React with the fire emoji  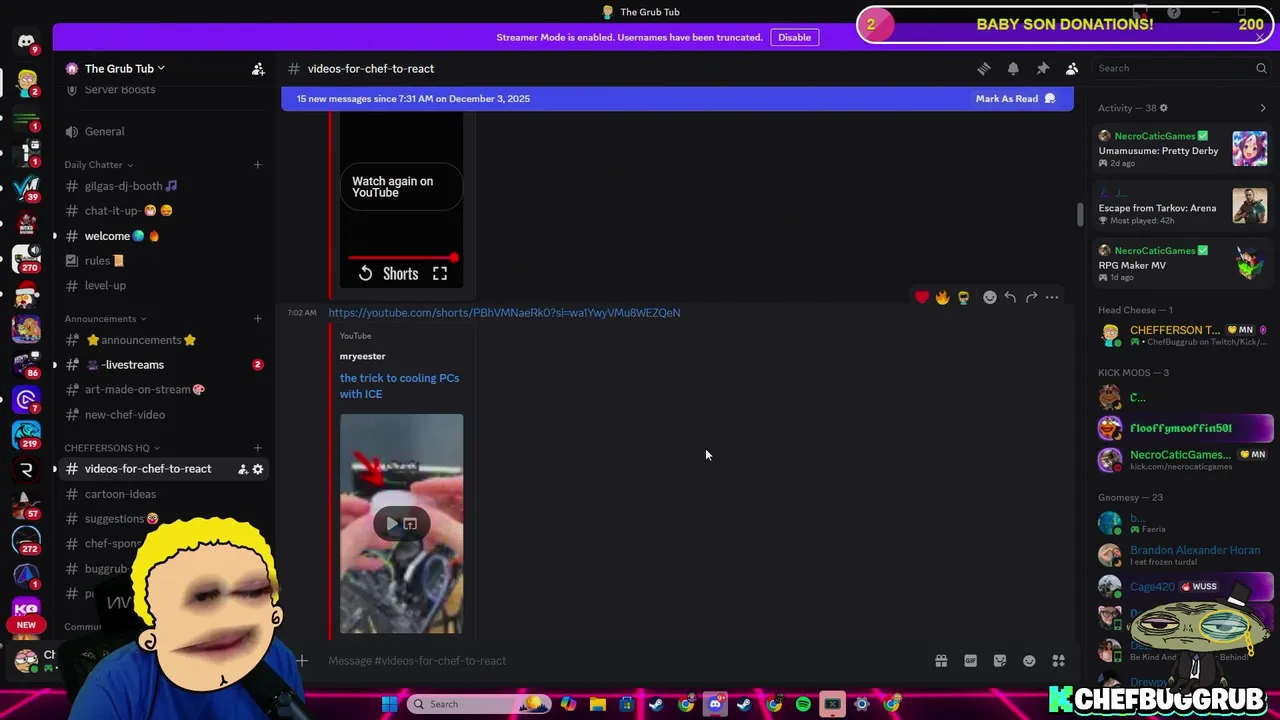942,297
